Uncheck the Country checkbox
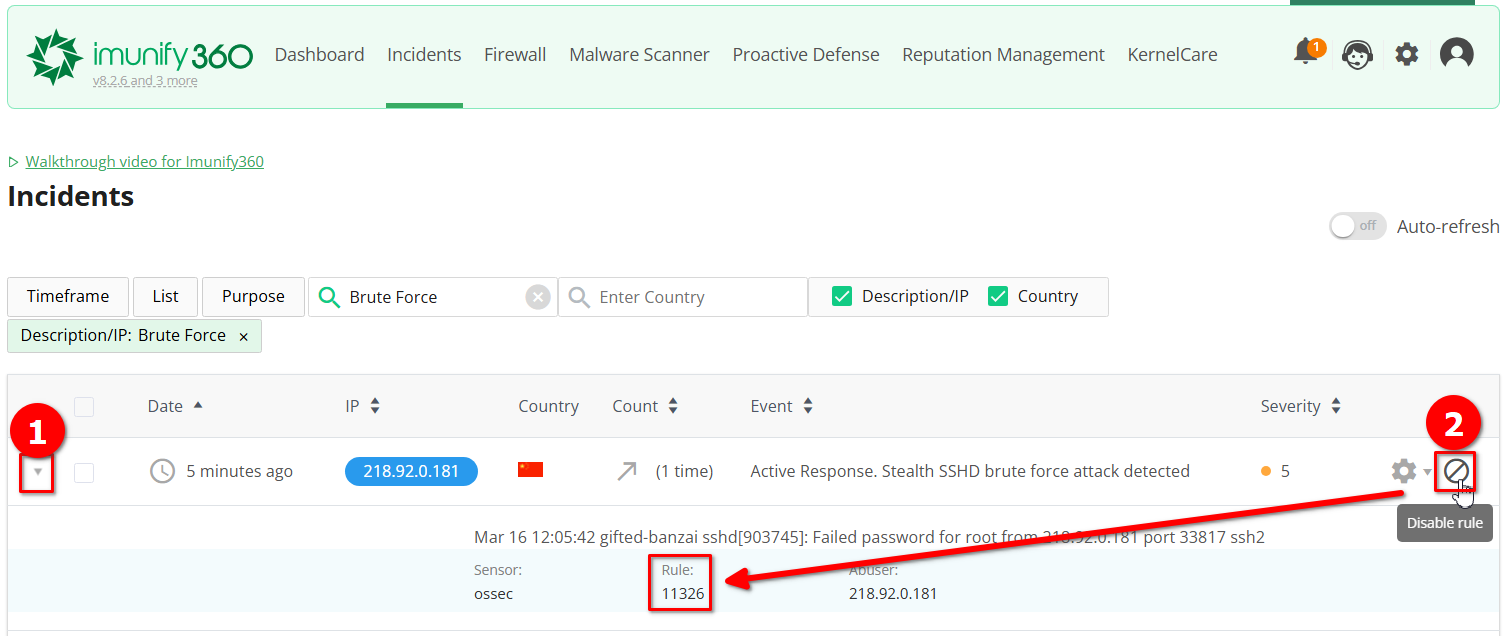 pos(998,296)
